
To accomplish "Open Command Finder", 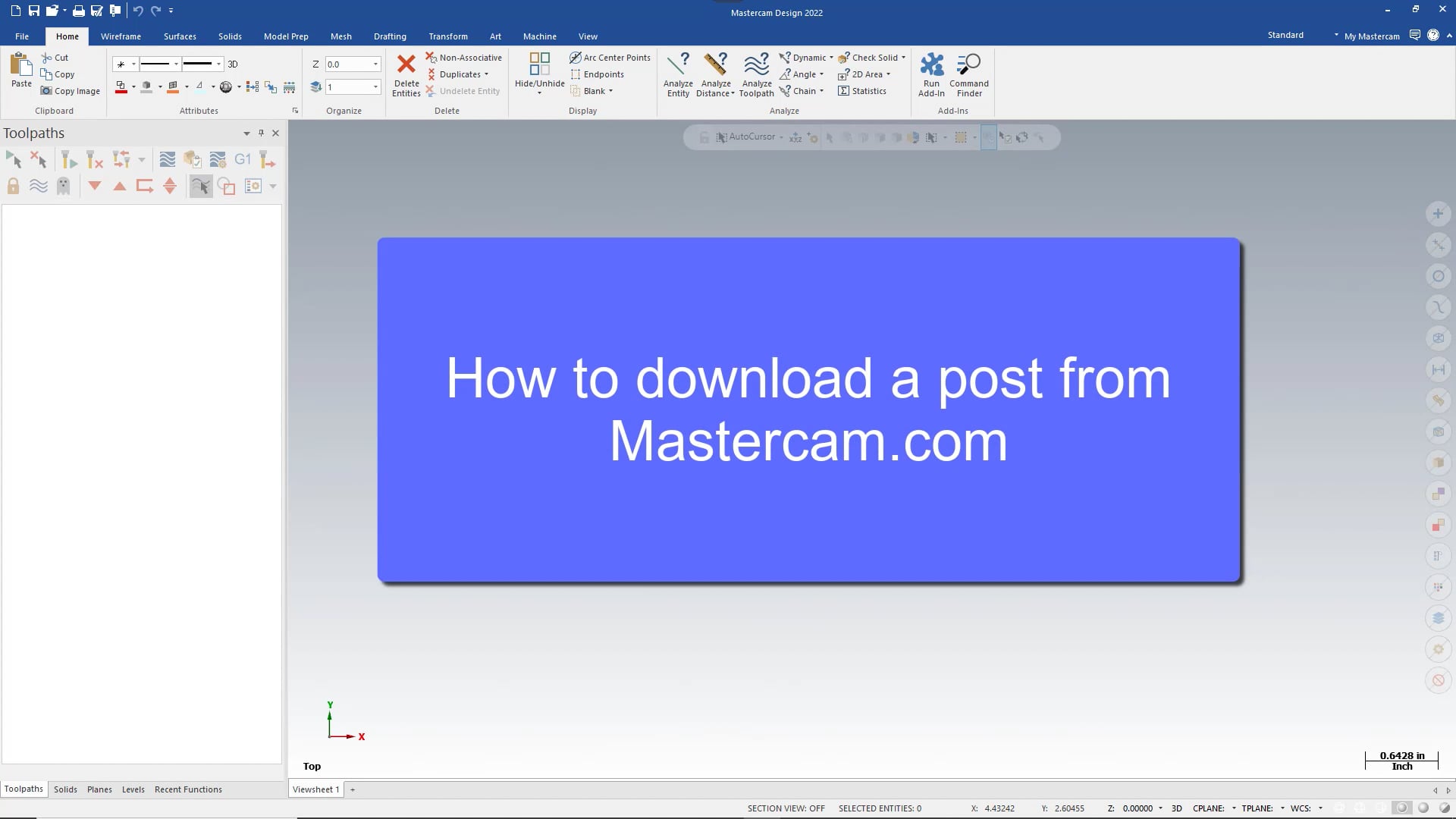I will click(x=969, y=74).
